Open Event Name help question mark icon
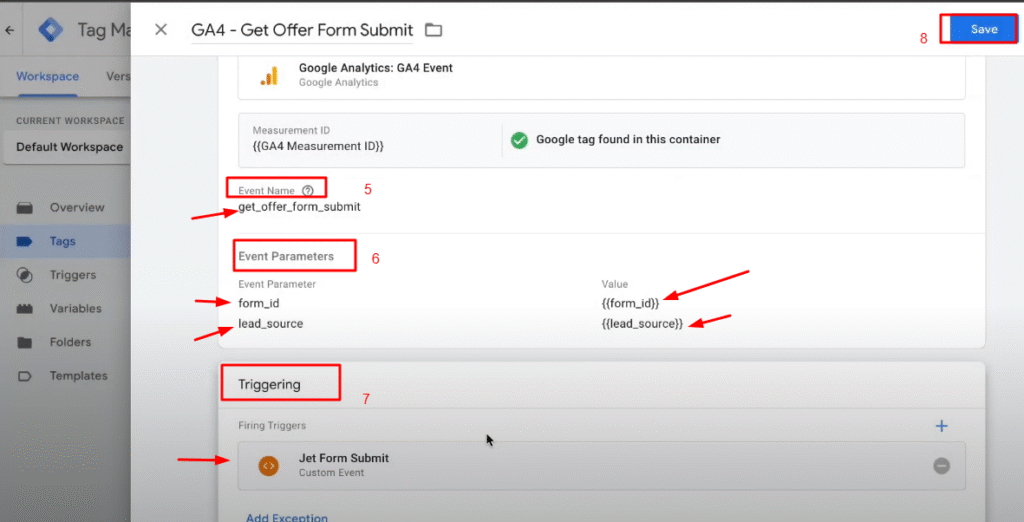The image size is (1024, 522). (x=308, y=191)
